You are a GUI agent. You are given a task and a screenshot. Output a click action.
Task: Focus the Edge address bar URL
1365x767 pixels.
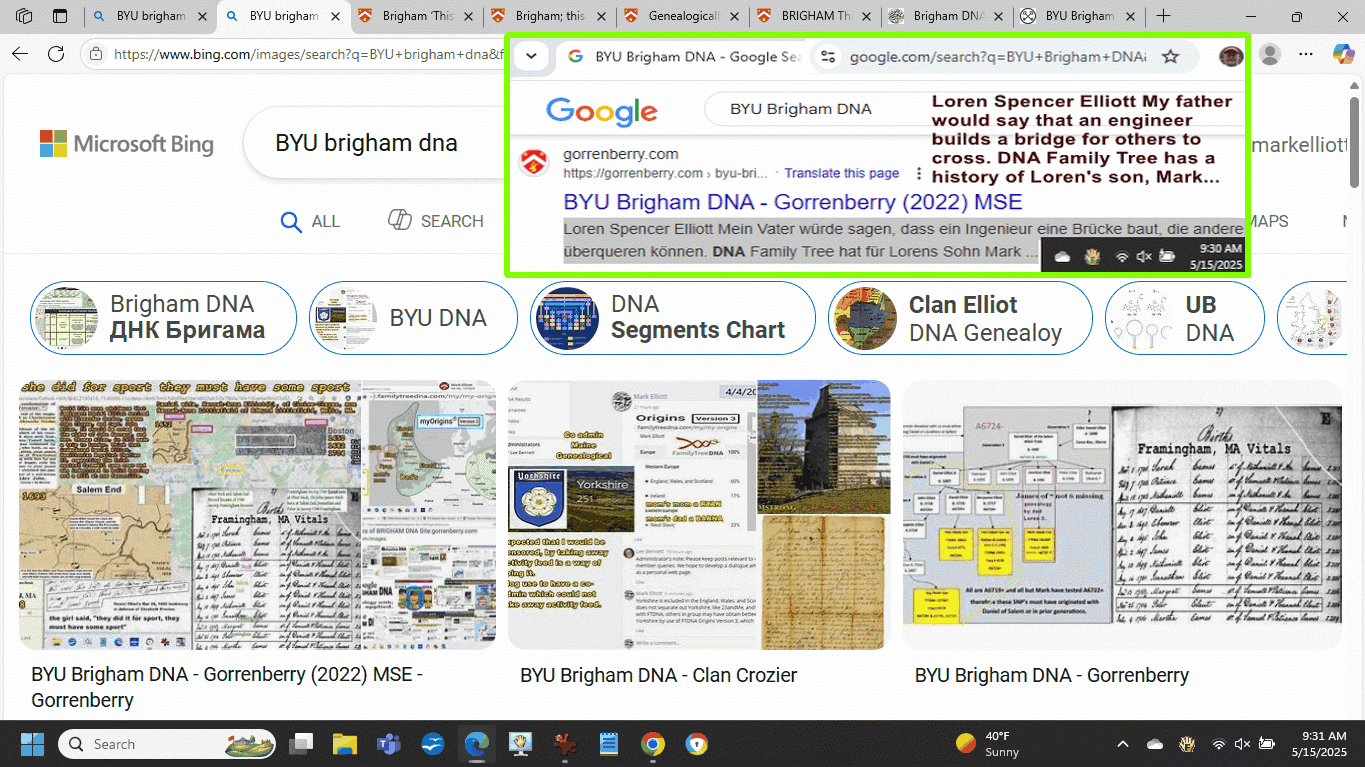[308, 54]
